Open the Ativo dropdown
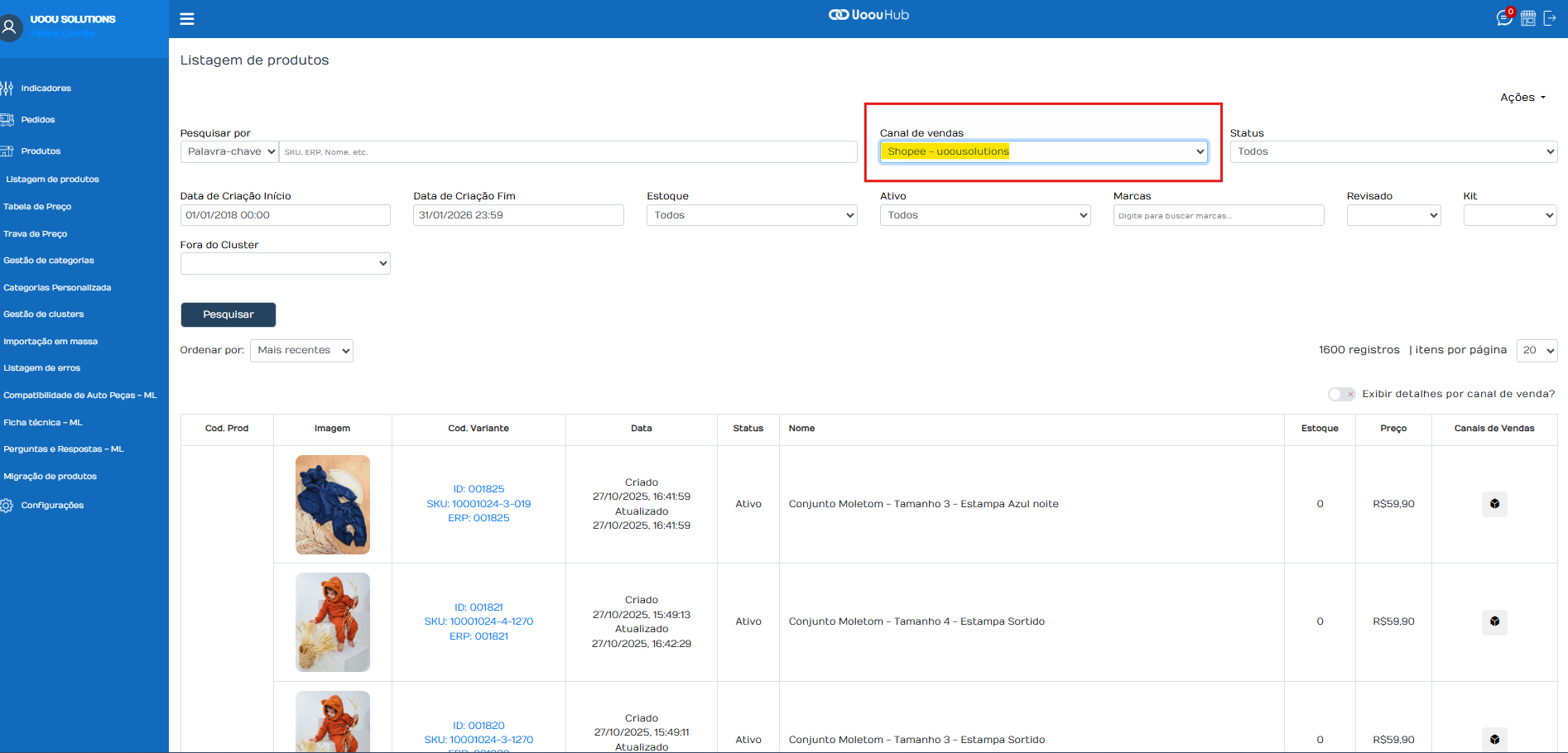 click(985, 215)
